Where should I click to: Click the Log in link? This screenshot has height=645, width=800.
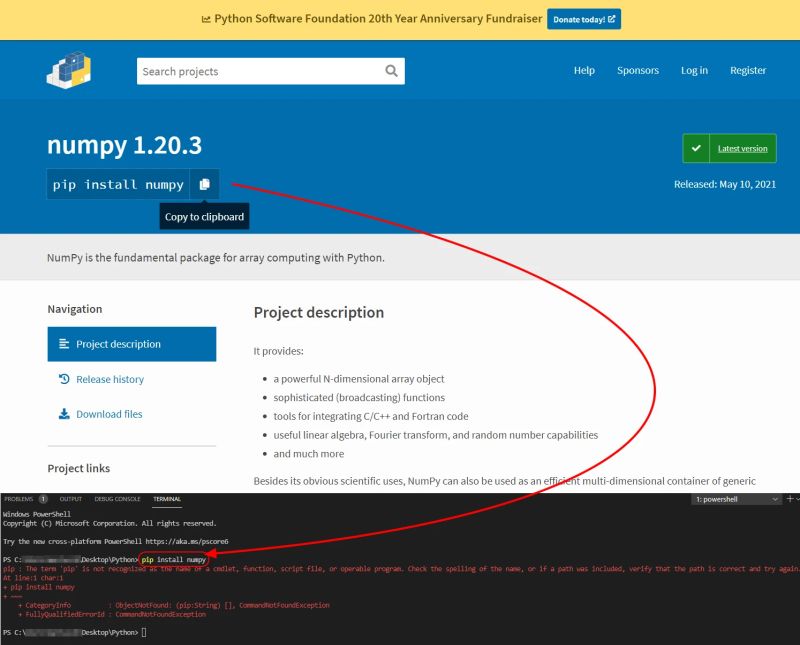click(x=694, y=70)
